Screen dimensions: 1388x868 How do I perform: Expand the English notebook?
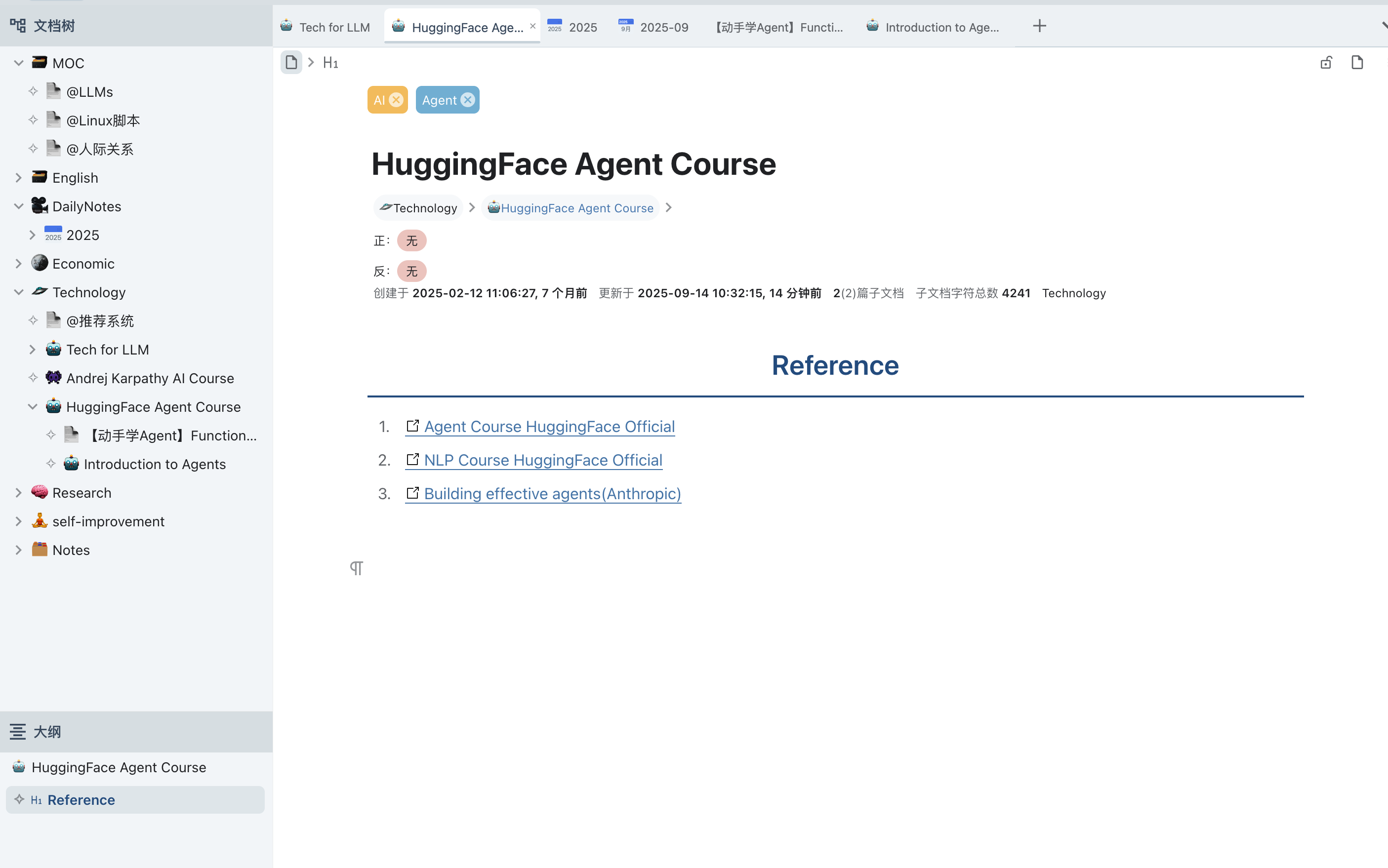point(18,178)
